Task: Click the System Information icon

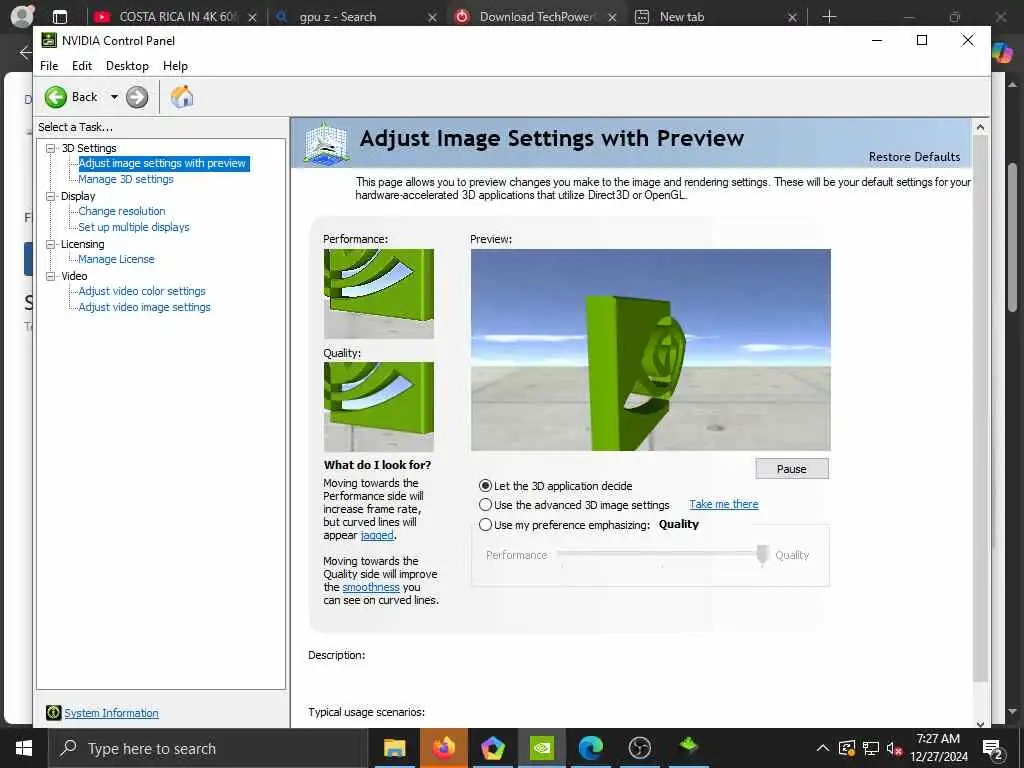Action: [x=54, y=712]
